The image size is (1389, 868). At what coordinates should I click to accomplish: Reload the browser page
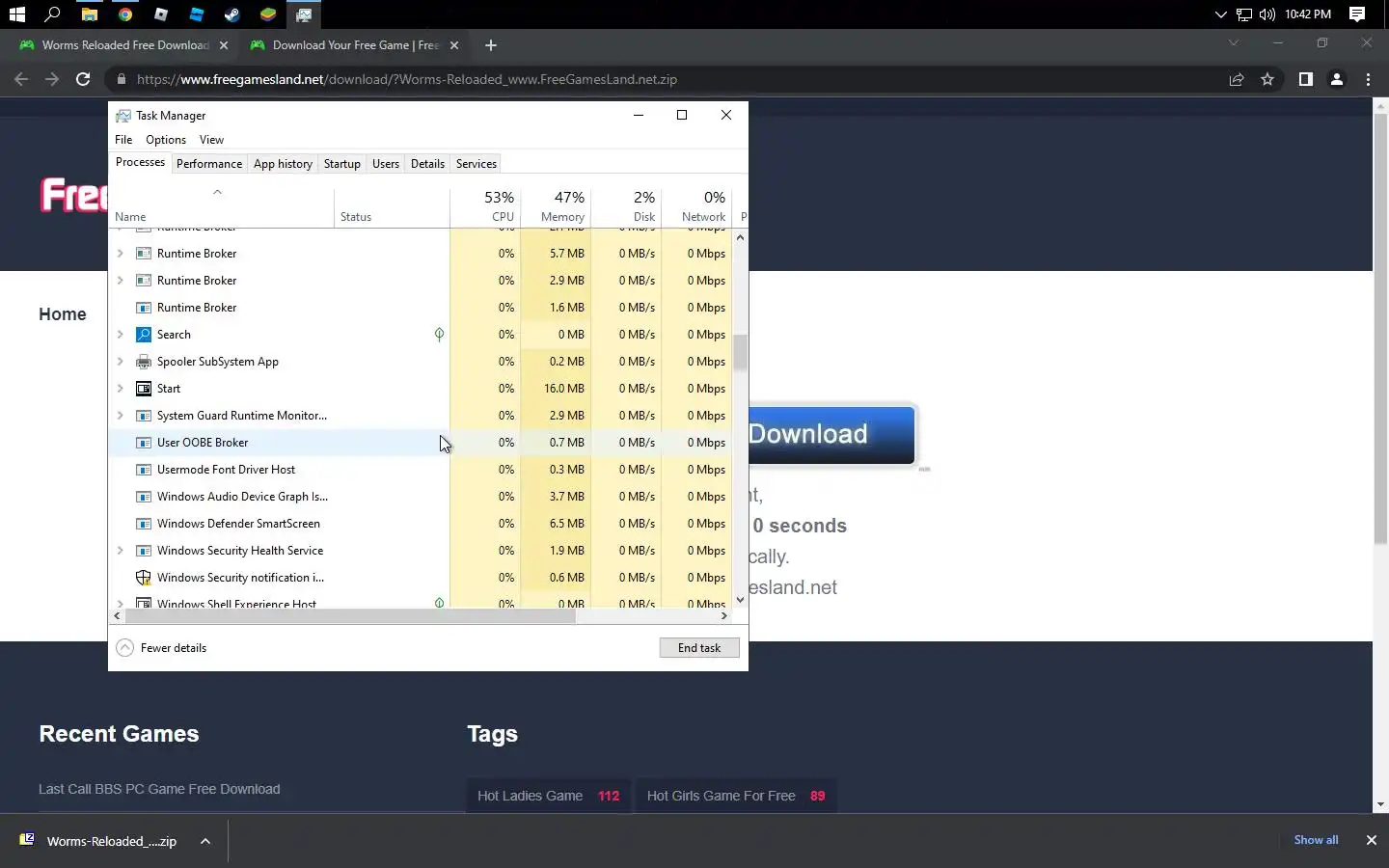tap(83, 79)
